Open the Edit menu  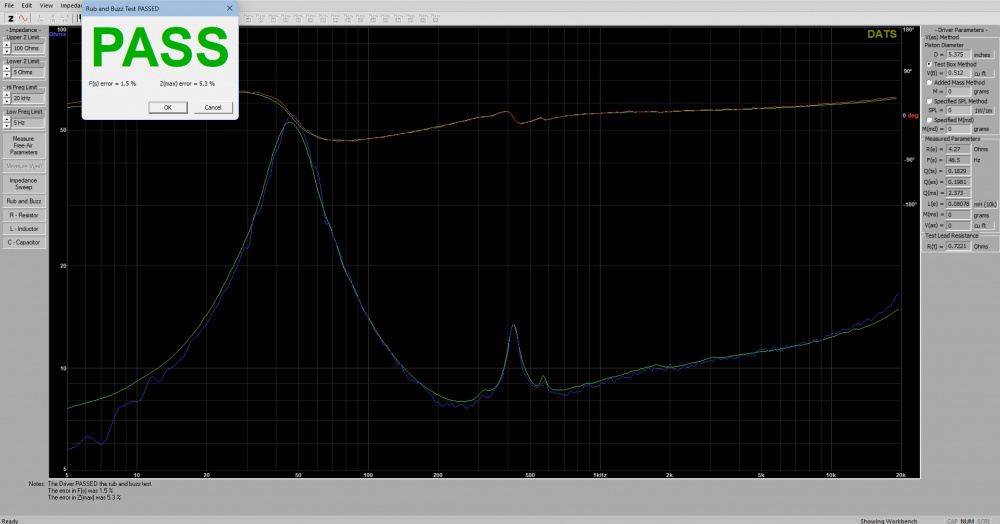tap(27, 5)
